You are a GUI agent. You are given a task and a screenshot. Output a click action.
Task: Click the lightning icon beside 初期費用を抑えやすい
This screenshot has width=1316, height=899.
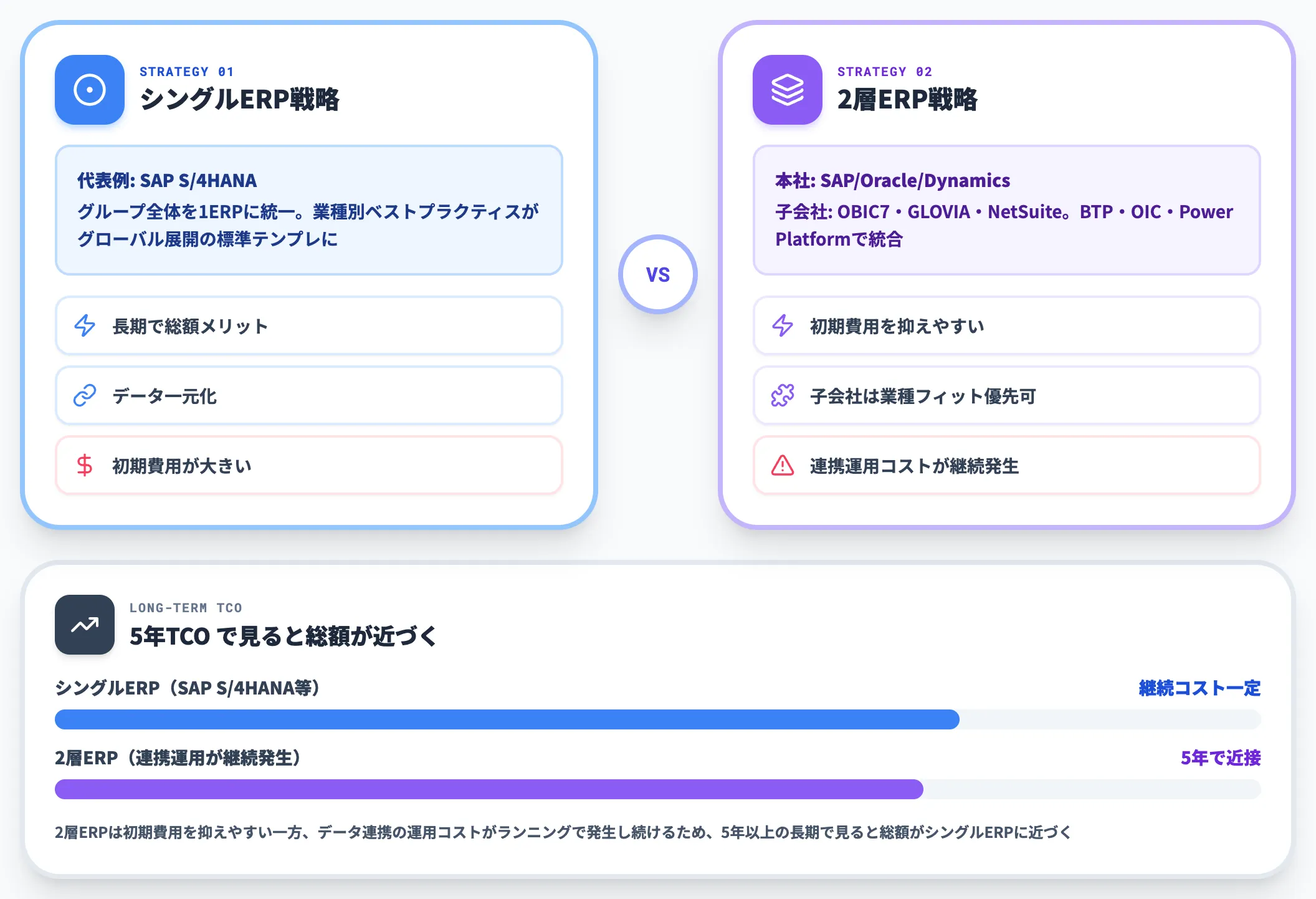(783, 325)
